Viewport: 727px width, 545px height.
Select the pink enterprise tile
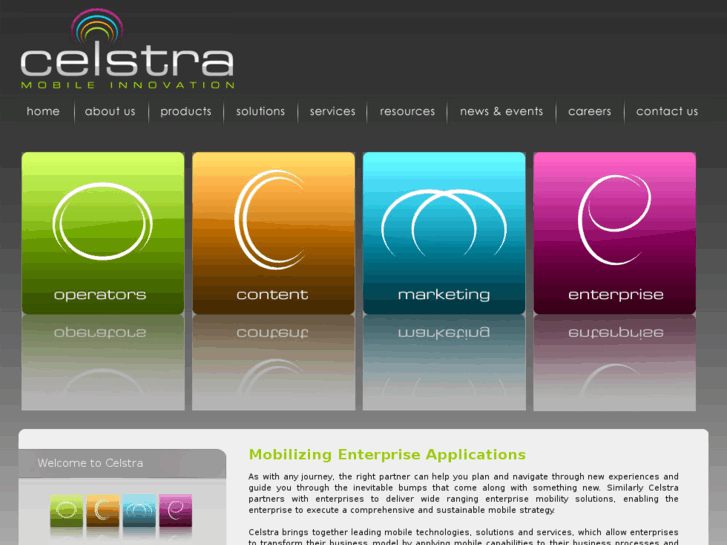tap(614, 233)
